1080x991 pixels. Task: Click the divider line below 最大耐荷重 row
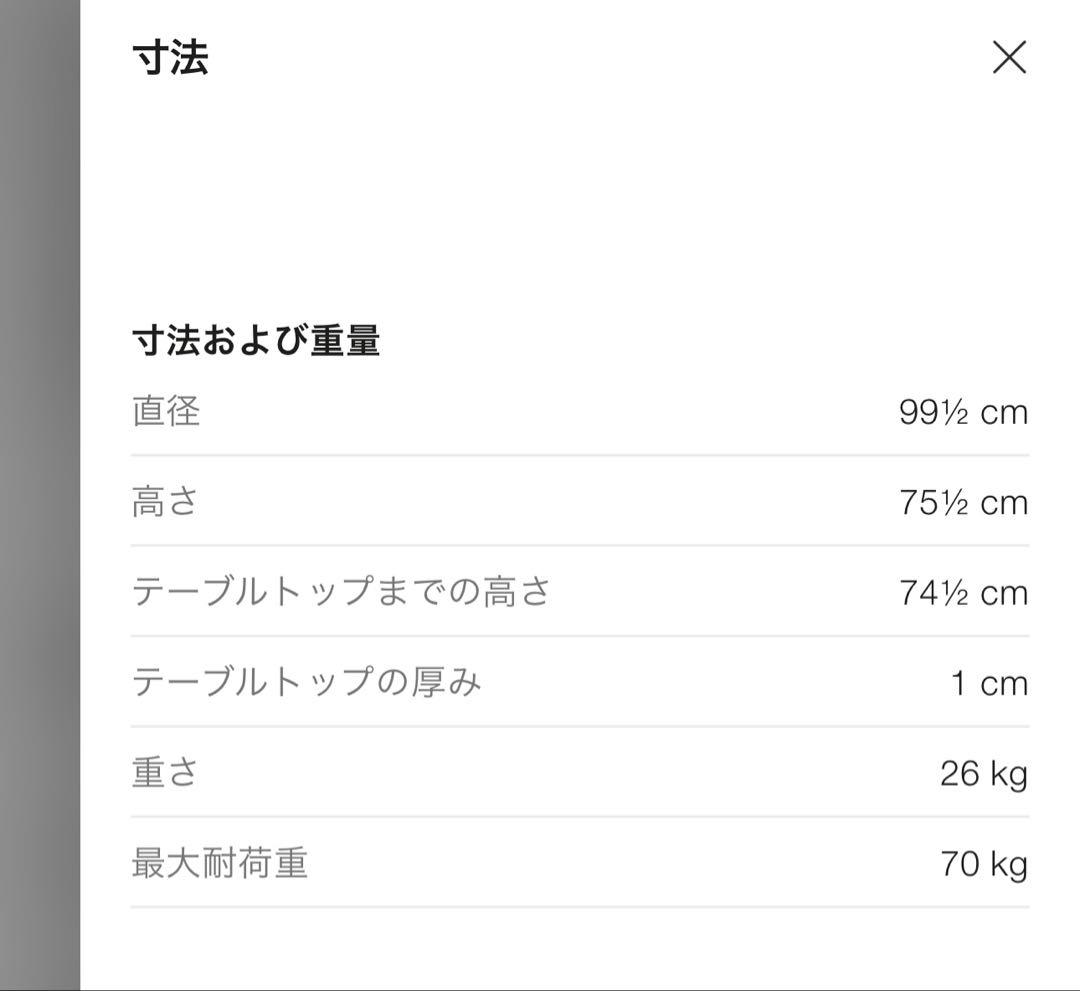pos(580,907)
